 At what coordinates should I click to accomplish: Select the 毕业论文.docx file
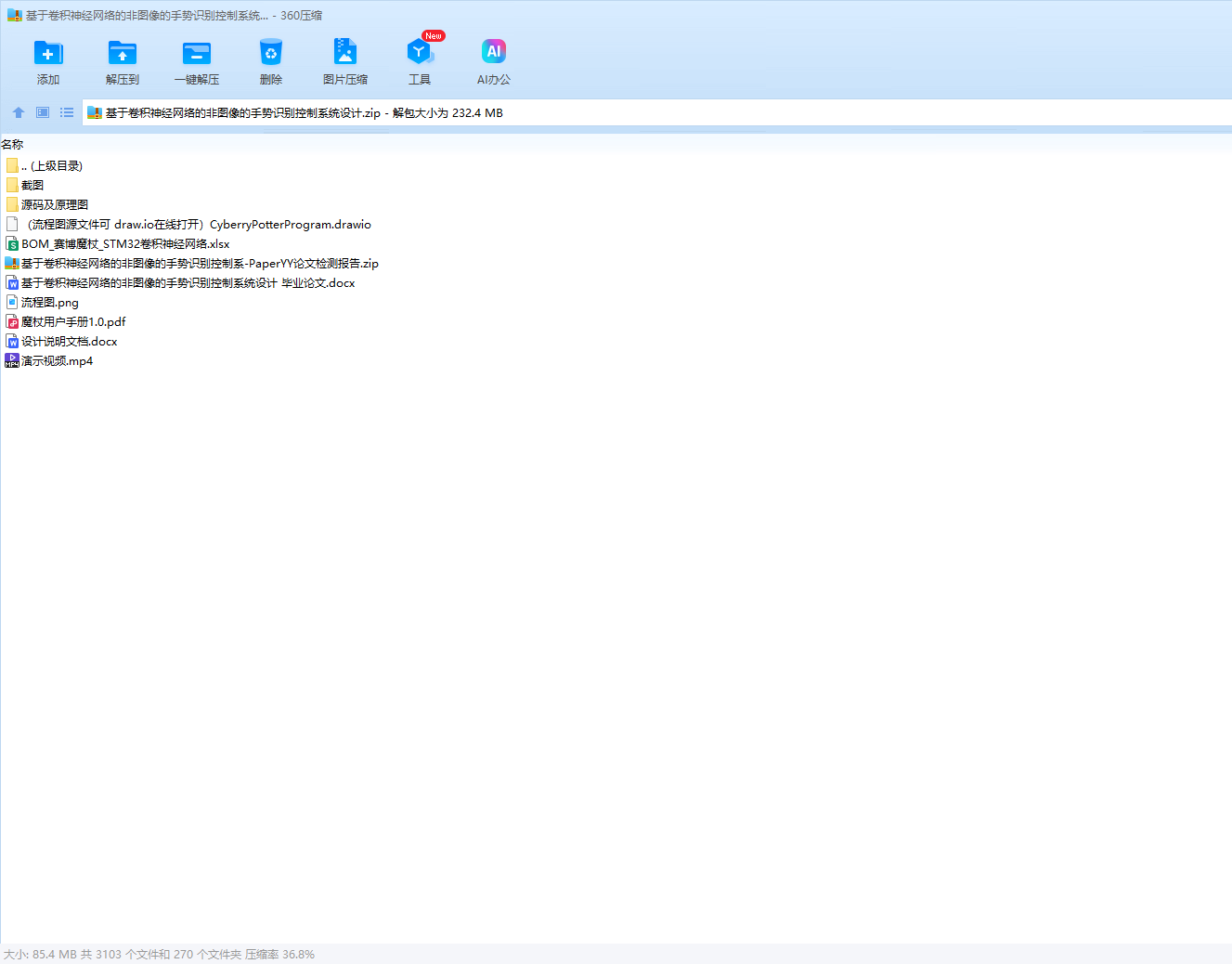coord(180,282)
